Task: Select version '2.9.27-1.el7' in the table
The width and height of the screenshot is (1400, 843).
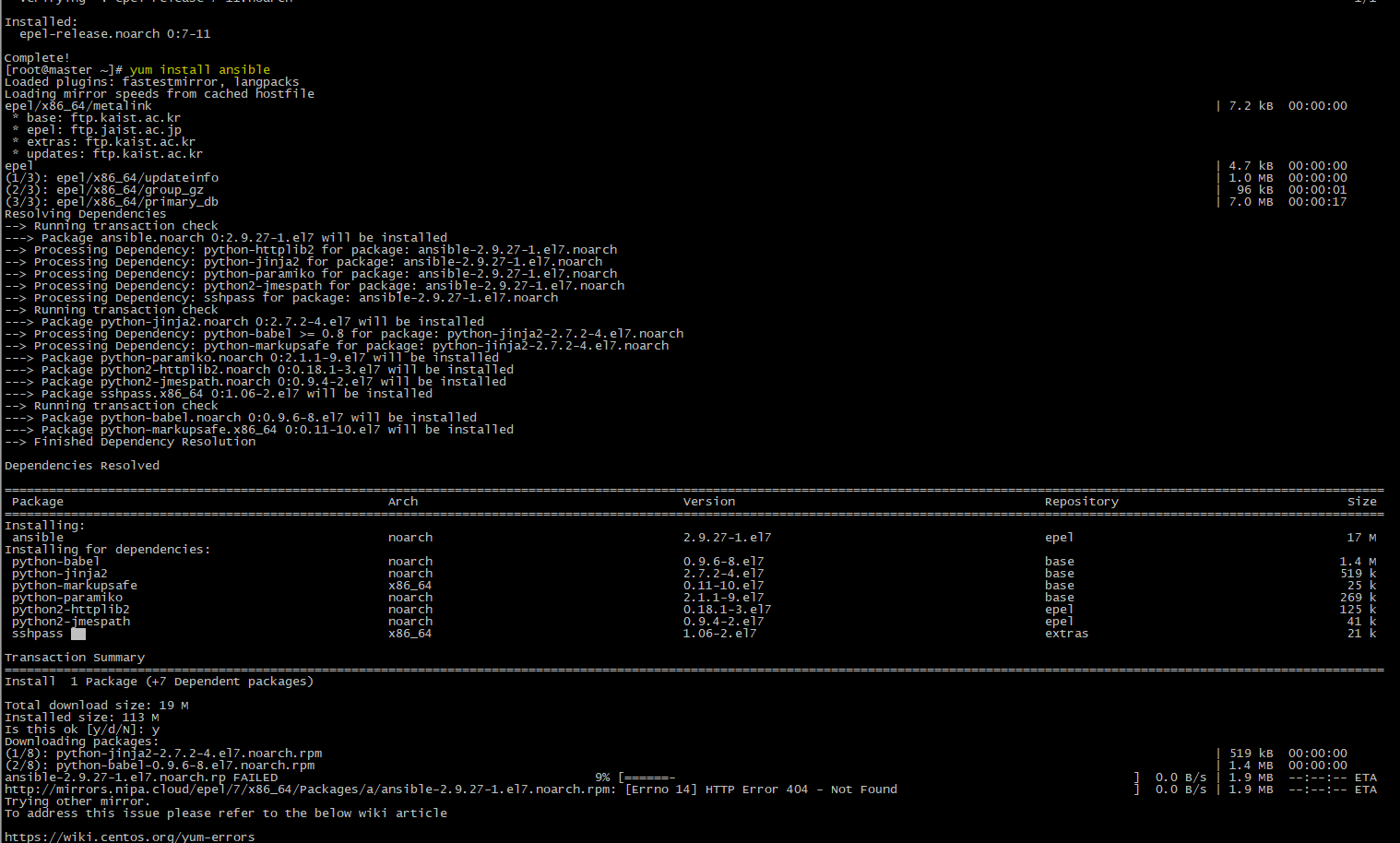Action: (x=728, y=538)
